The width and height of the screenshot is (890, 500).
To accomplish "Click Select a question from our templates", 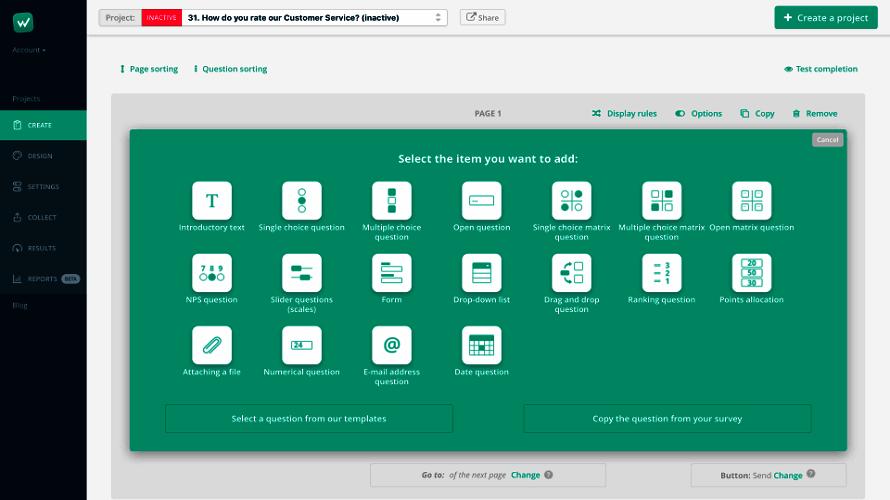I will pyautogui.click(x=309, y=419).
